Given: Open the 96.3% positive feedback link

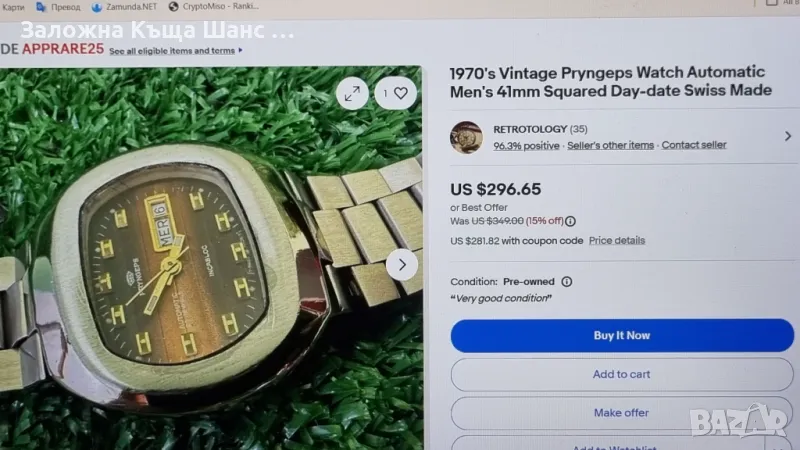Looking at the screenshot, I should [526, 145].
